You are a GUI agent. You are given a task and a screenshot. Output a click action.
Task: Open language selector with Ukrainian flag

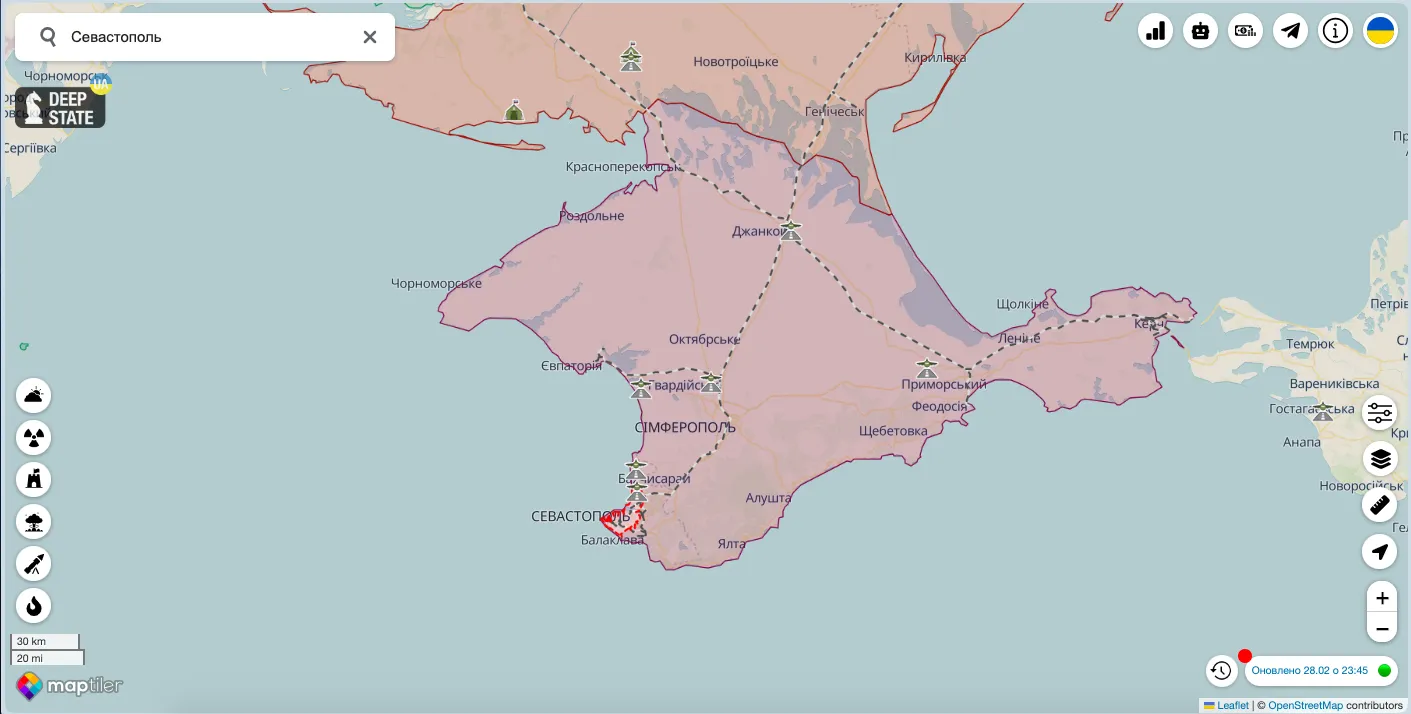1380,31
